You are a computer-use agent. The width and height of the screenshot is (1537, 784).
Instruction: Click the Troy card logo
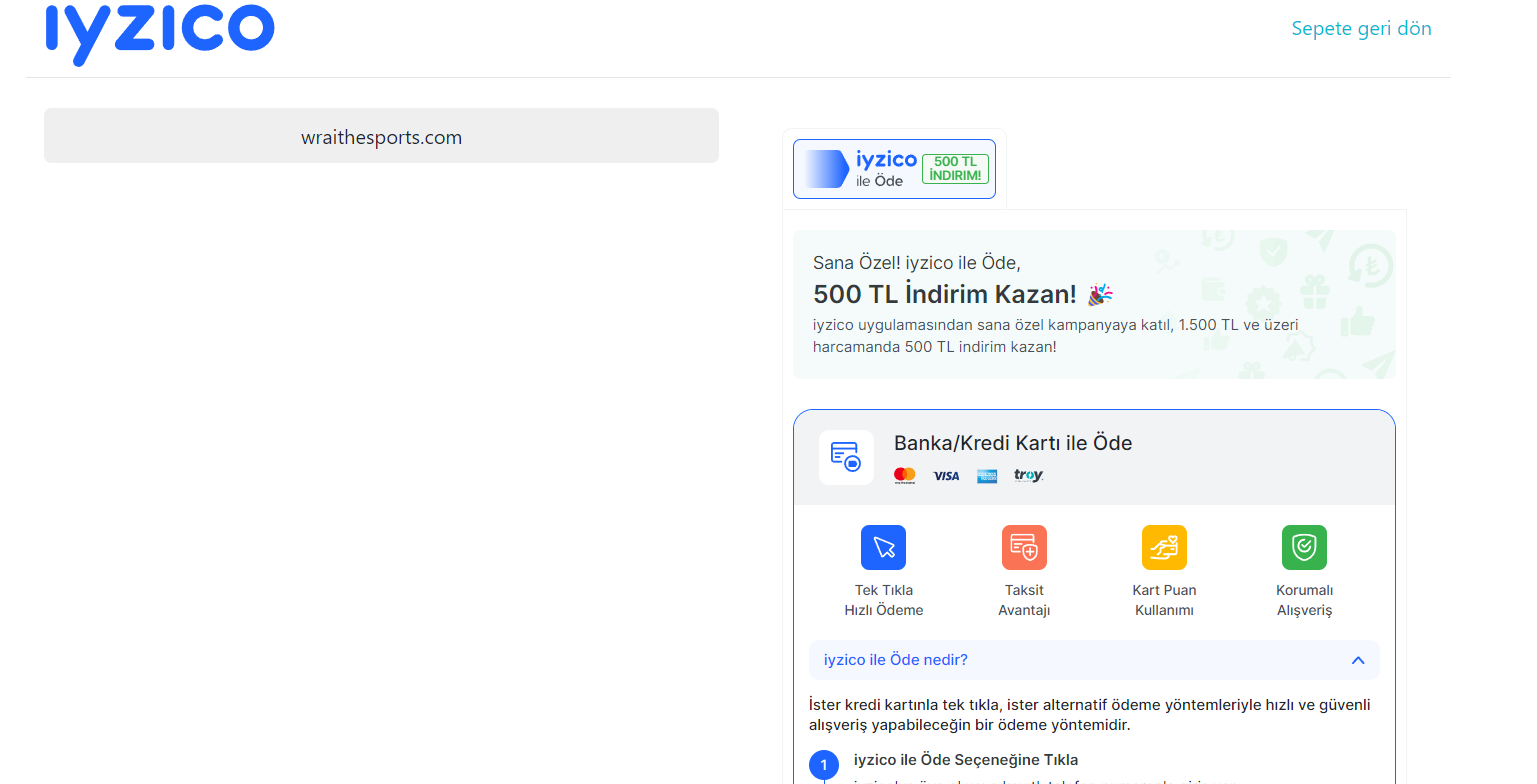(1028, 476)
